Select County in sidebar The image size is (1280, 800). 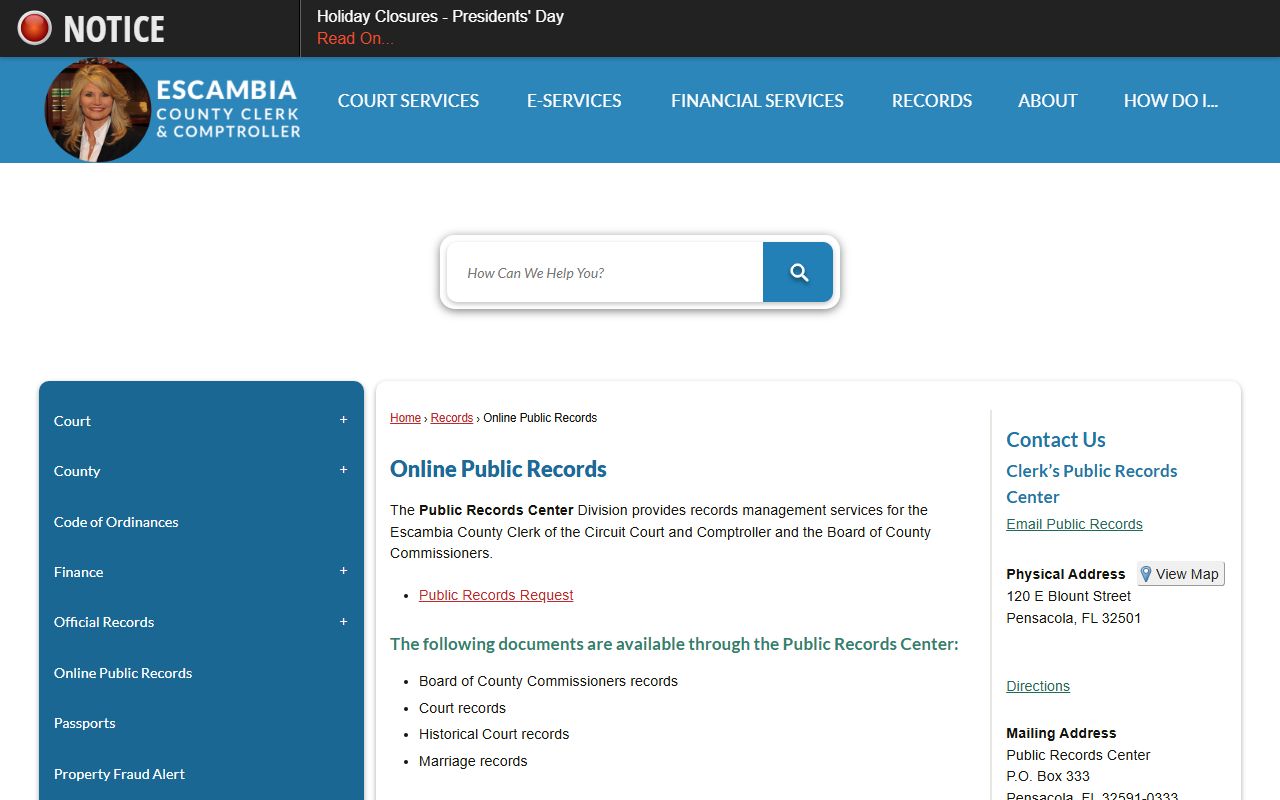point(77,471)
